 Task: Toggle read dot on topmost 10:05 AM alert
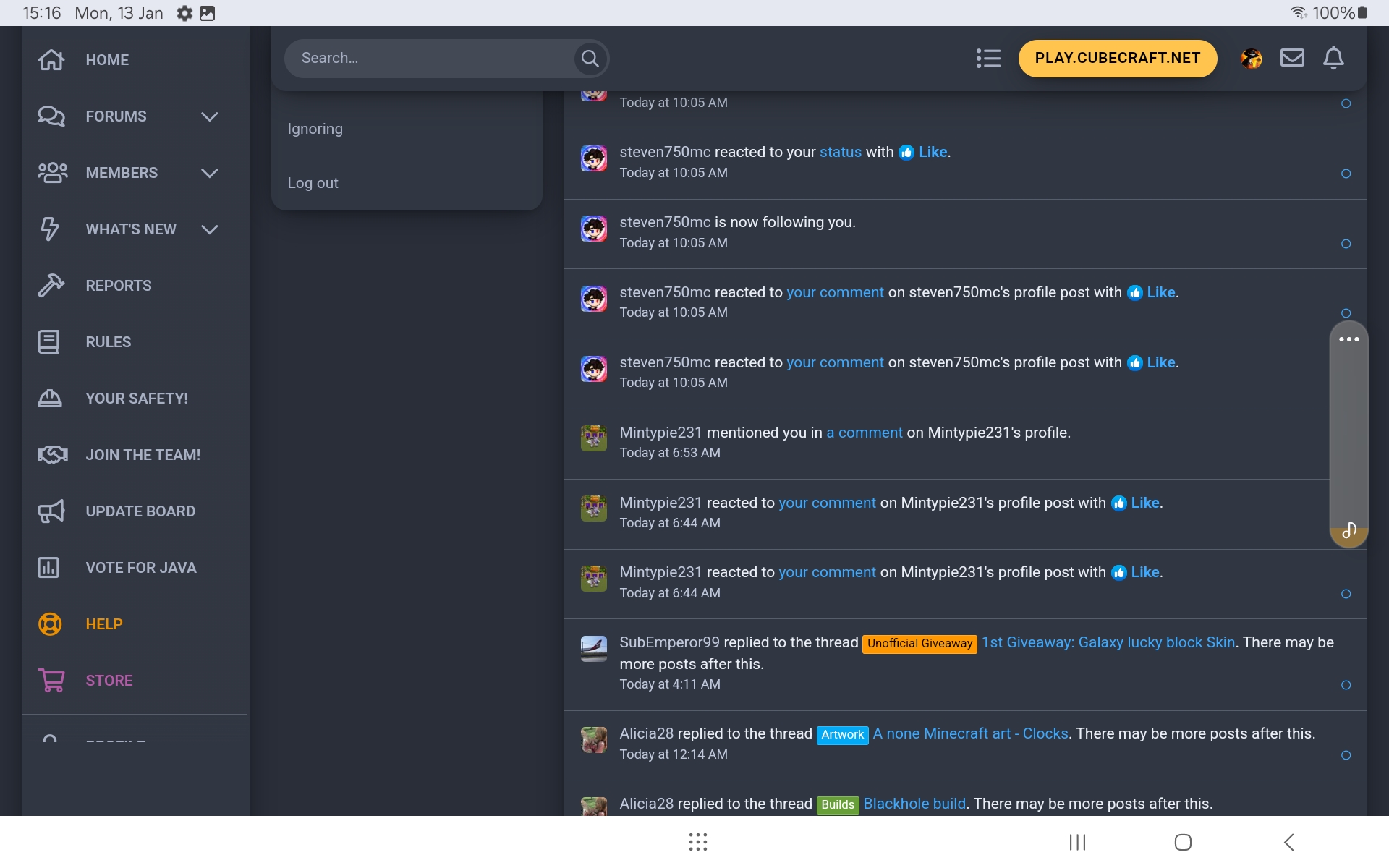[1346, 103]
